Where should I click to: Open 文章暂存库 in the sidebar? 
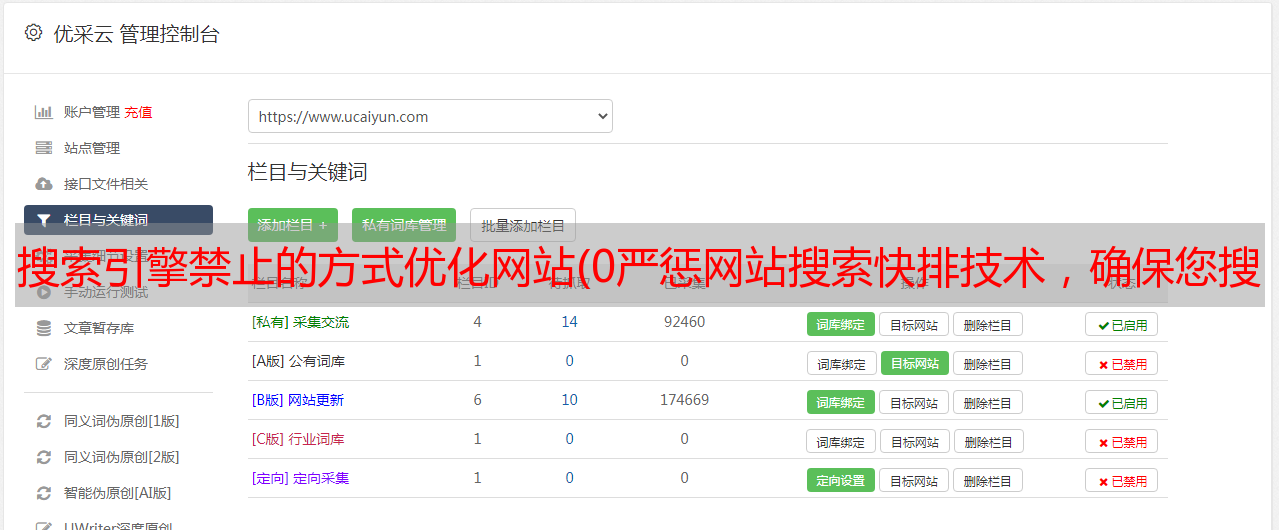click(x=99, y=328)
